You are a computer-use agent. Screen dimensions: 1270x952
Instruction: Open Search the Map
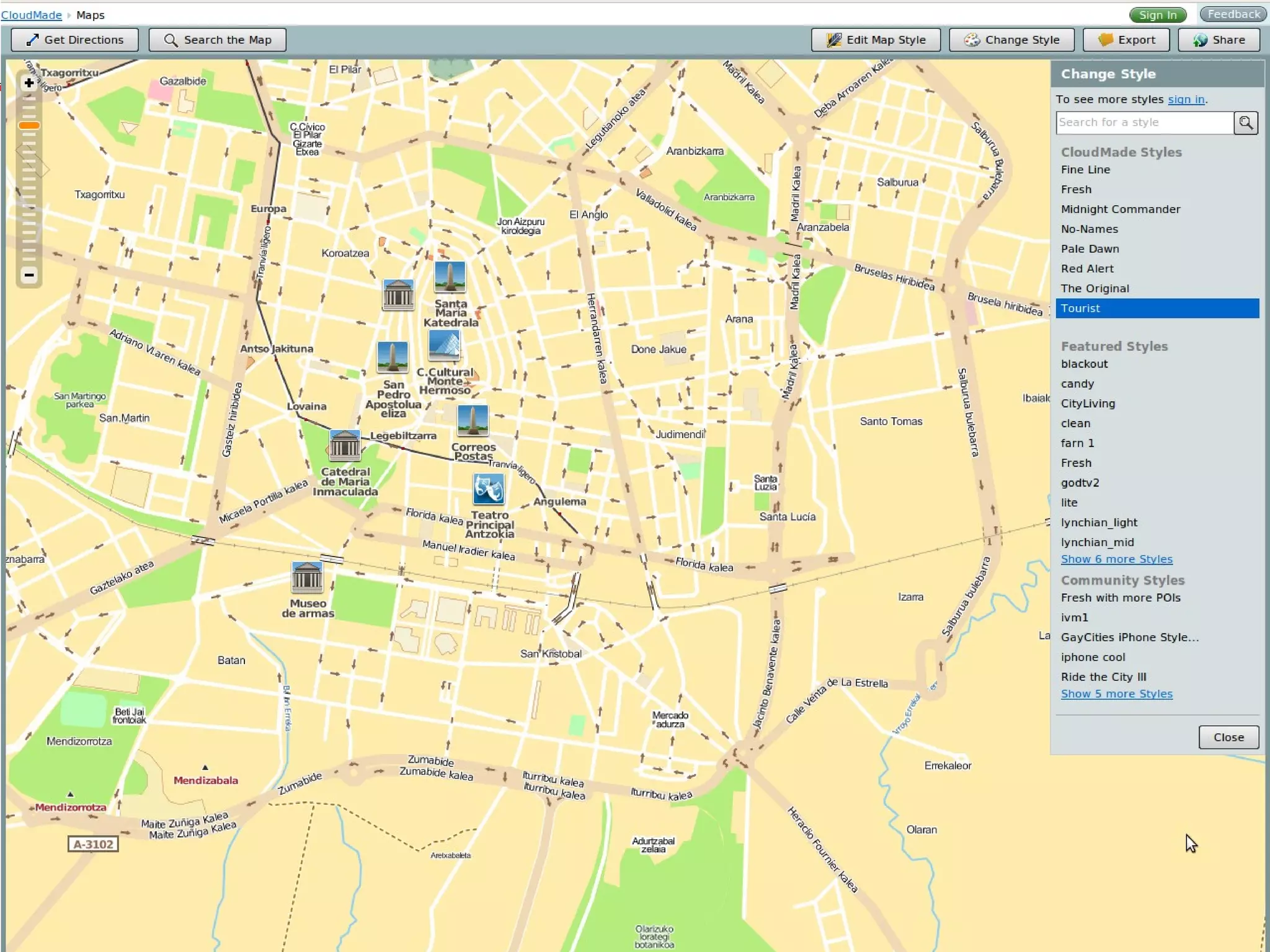(217, 40)
